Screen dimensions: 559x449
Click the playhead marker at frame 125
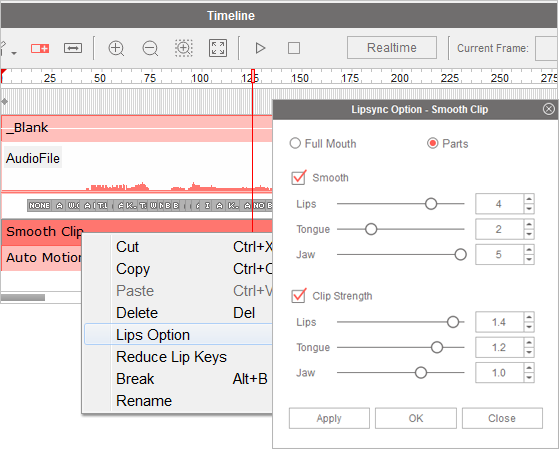click(253, 76)
